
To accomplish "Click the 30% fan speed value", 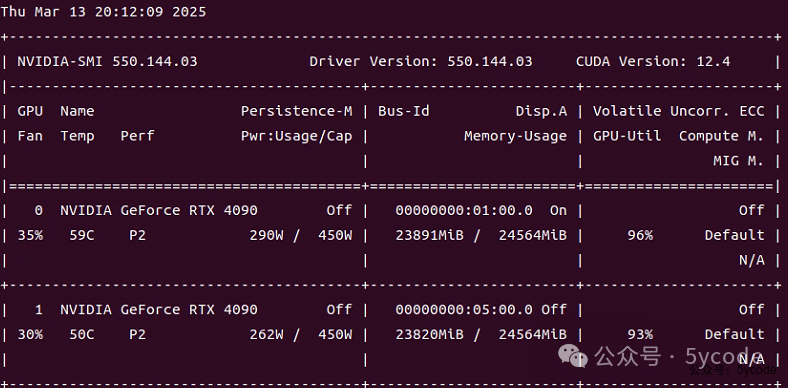I will click(30, 334).
